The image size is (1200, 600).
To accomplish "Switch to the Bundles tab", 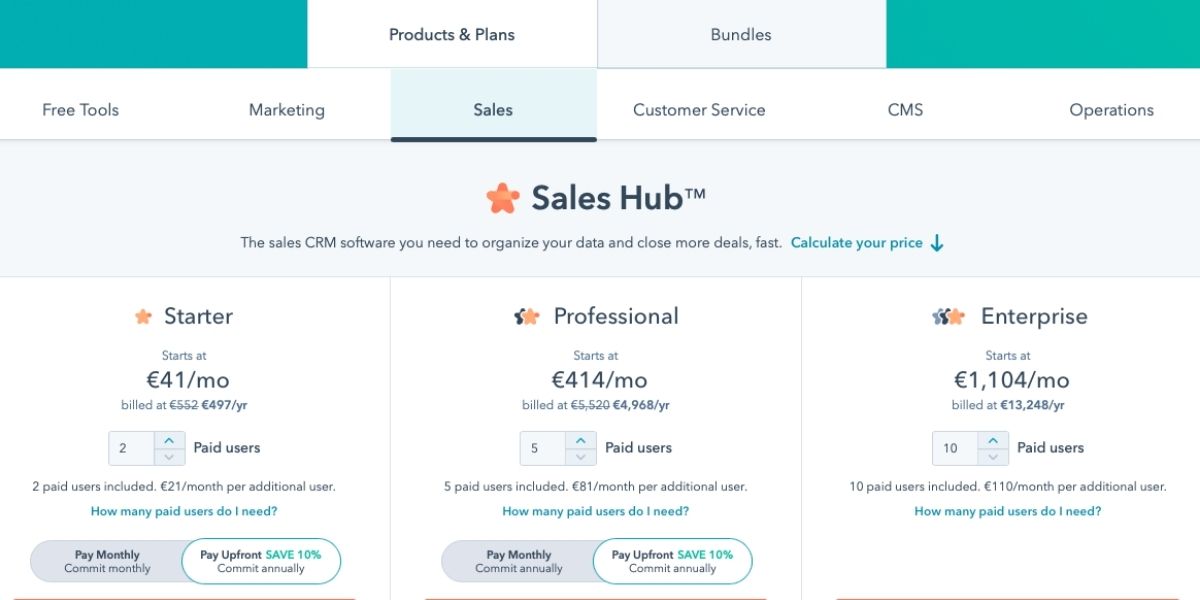I will (741, 34).
